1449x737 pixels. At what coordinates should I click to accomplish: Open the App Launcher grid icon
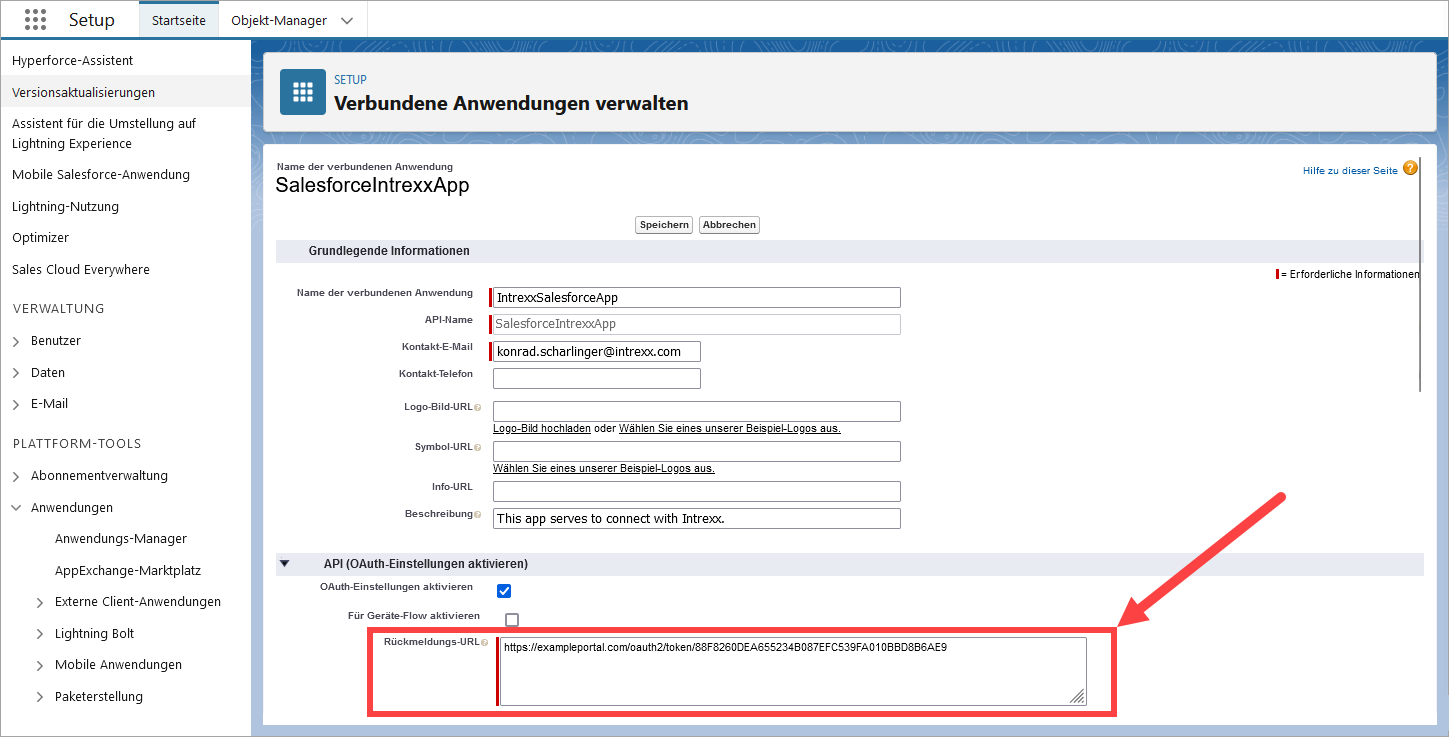(x=35, y=20)
